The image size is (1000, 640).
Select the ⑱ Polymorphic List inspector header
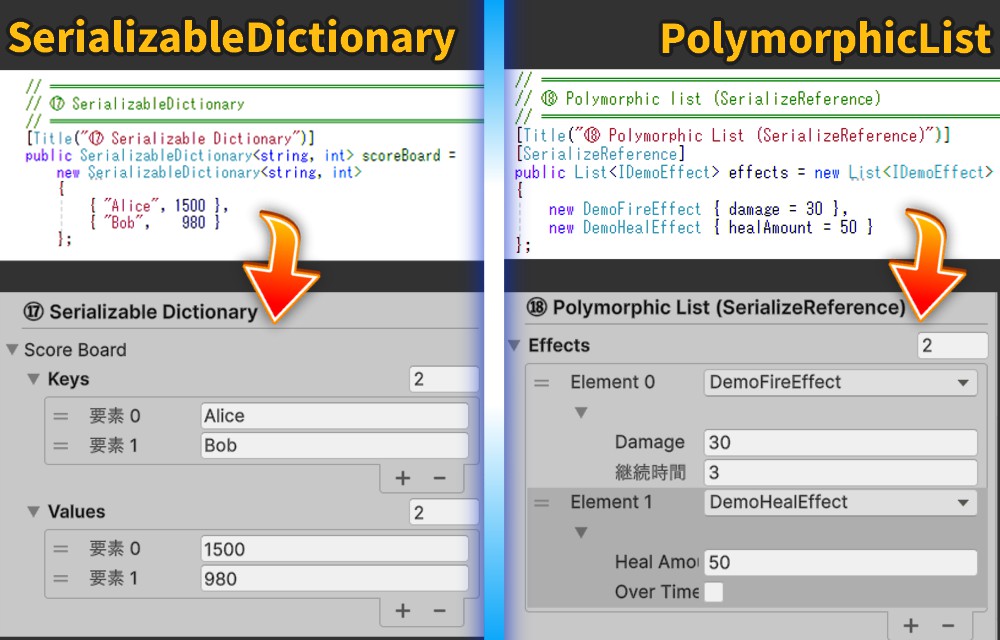tap(716, 307)
